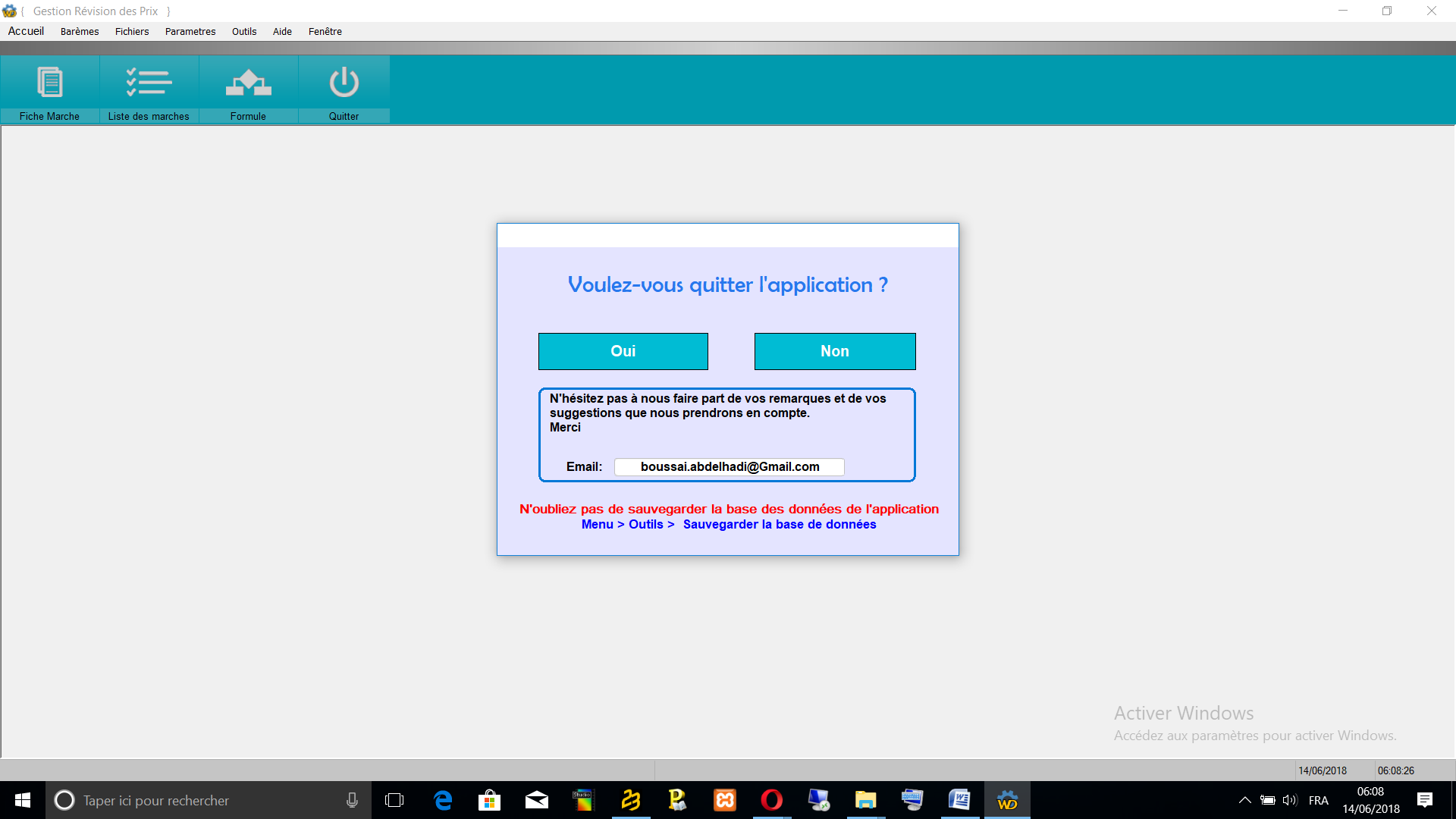Viewport: 1456px width, 819px height.
Task: Open the Outils menu
Action: tap(244, 31)
